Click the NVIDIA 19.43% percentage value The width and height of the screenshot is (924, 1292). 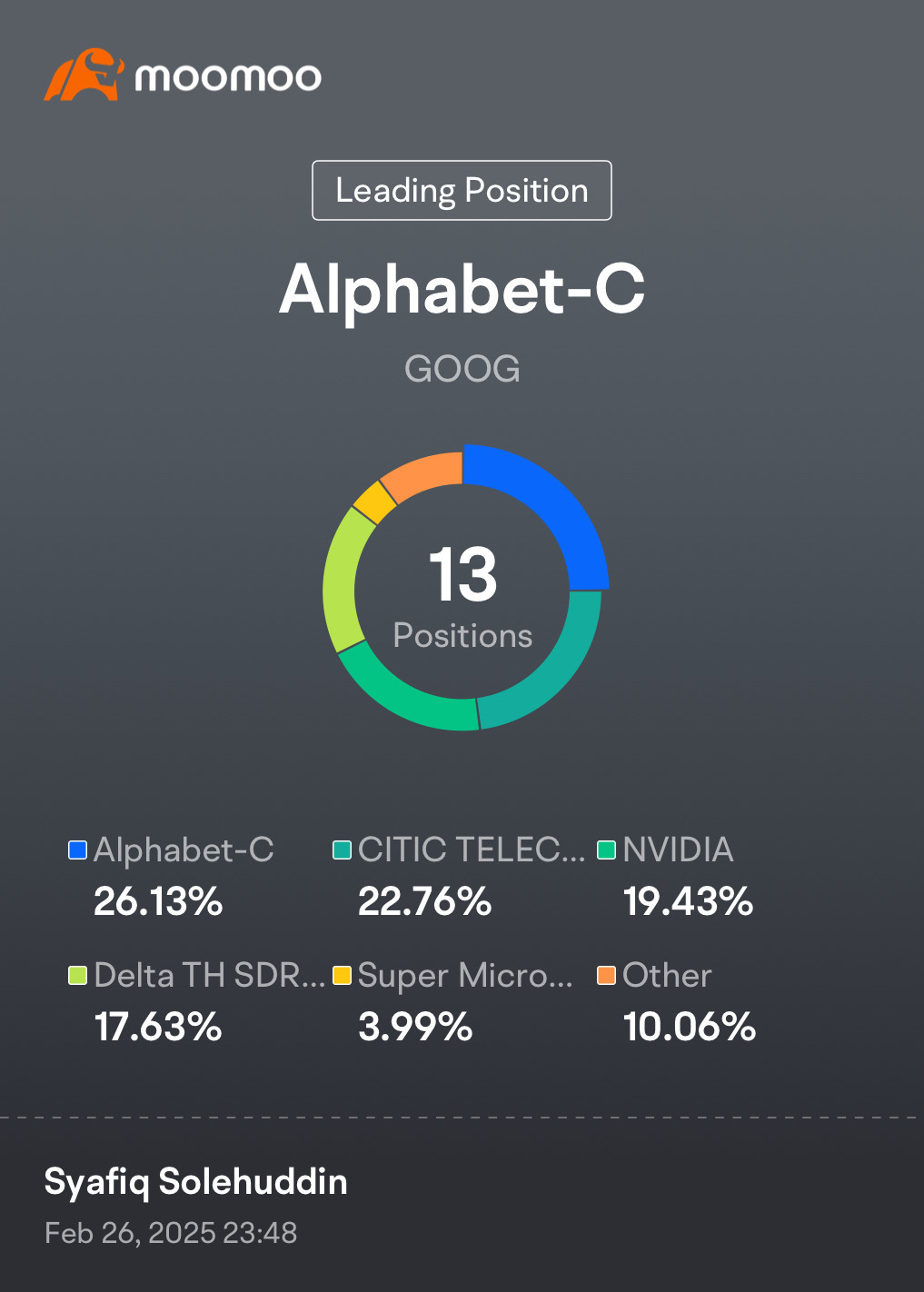[x=688, y=901]
